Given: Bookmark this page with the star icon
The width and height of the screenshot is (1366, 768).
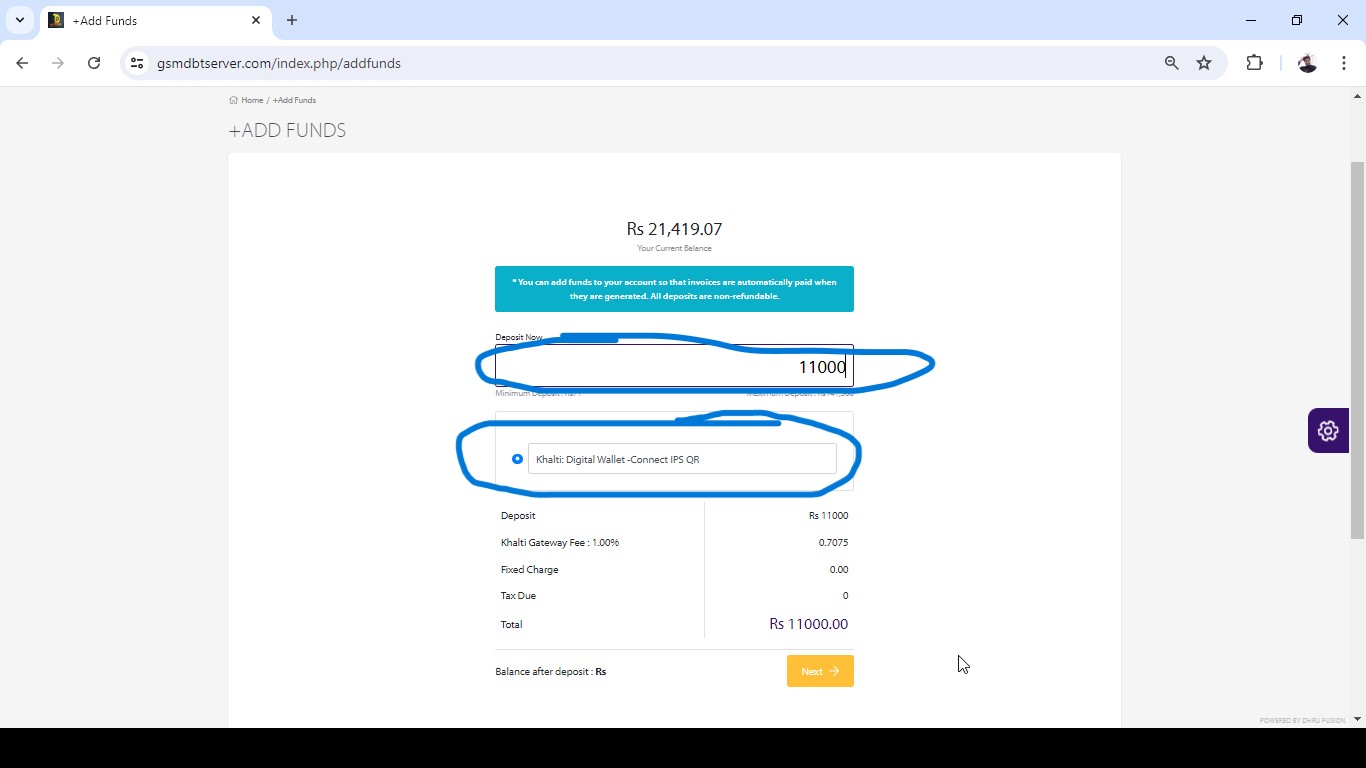Looking at the screenshot, I should click(x=1204, y=63).
